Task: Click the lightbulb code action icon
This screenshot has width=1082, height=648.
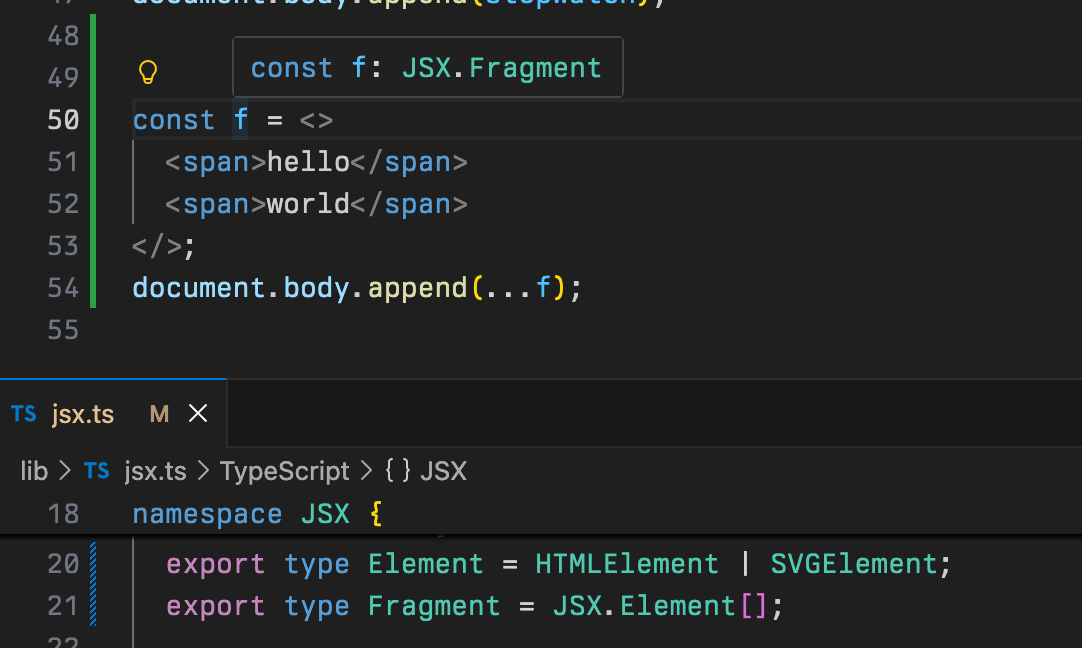Action: pos(147,72)
